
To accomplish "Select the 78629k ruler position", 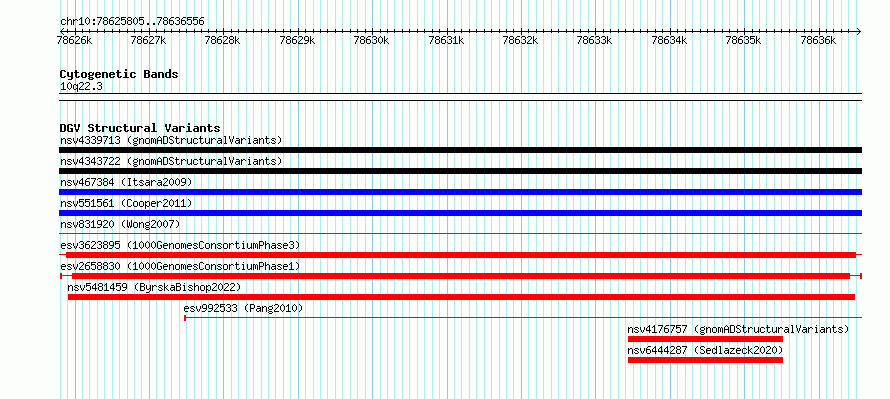I will pos(297,40).
